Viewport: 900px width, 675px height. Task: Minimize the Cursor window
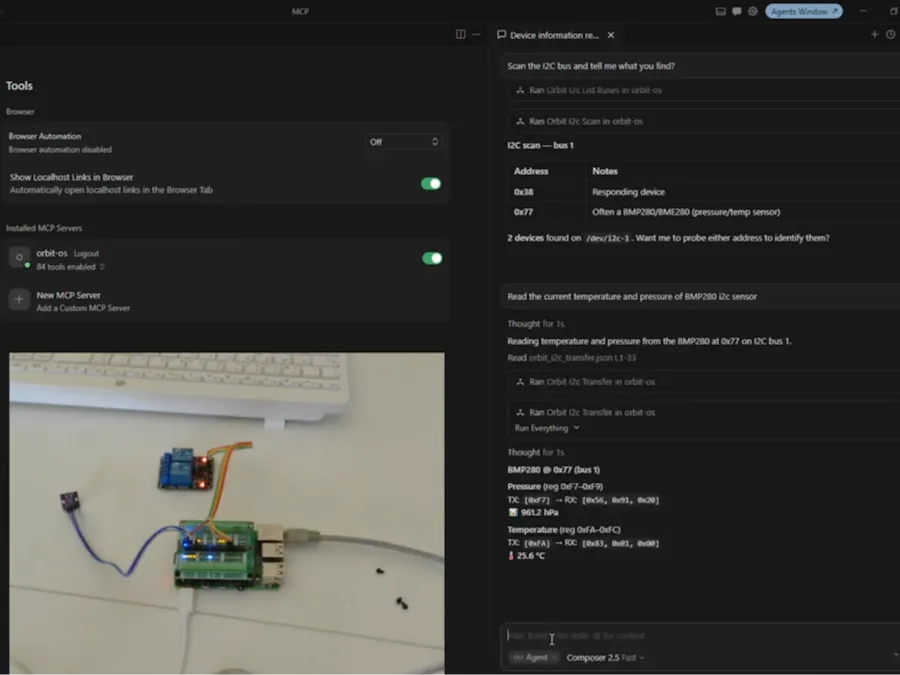click(863, 11)
